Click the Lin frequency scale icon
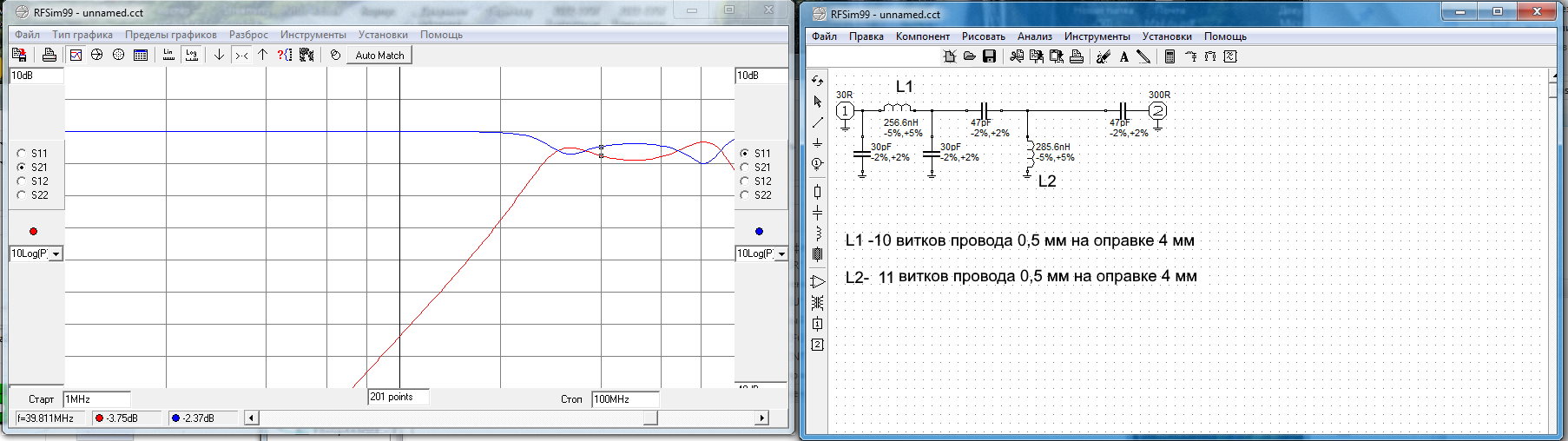The width and height of the screenshot is (1568, 441). pyautogui.click(x=168, y=55)
